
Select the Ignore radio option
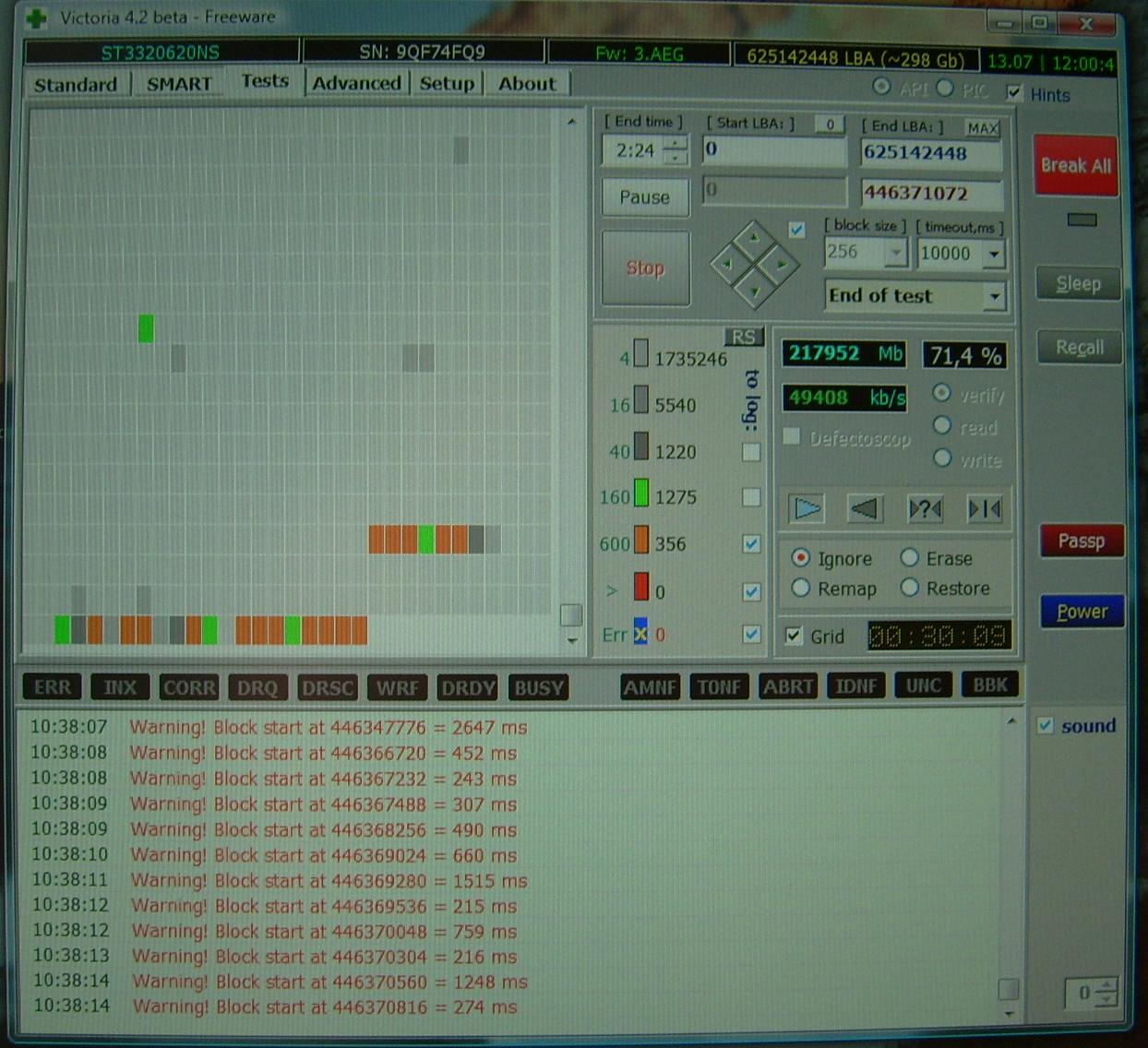point(800,558)
